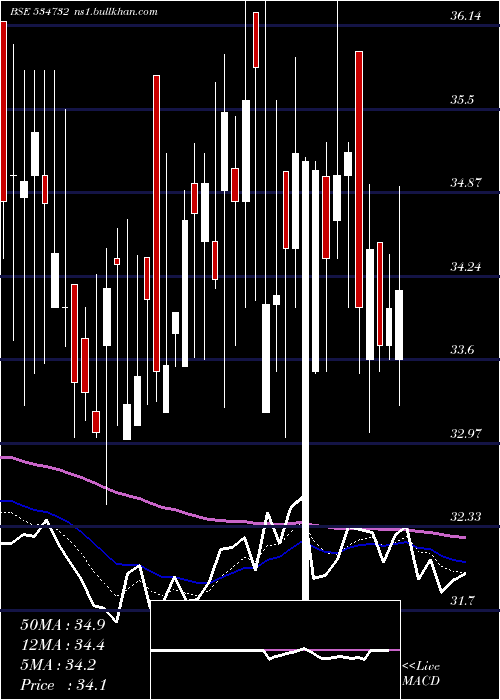
Task: Click the first red candle at chart start
Action: pyautogui.click(x=3, y=111)
